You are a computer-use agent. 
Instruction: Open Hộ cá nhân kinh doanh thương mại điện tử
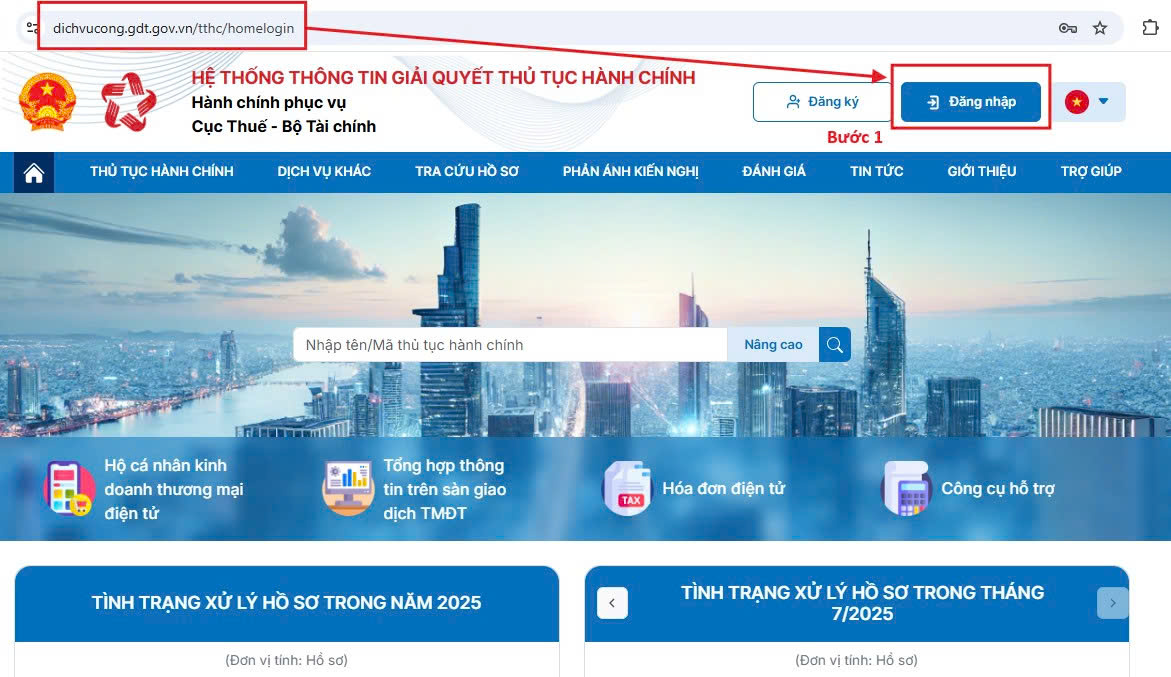click(x=174, y=489)
